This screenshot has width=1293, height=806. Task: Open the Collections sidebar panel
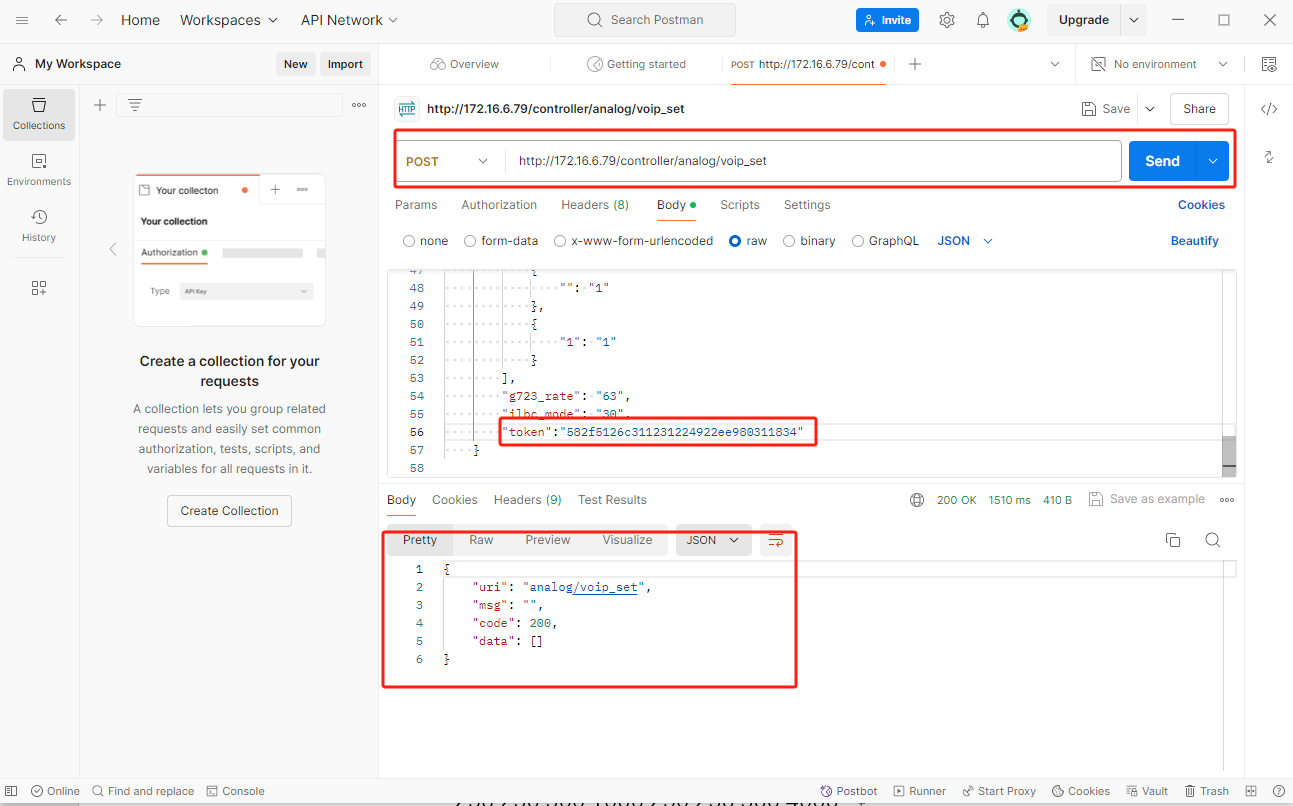pyautogui.click(x=39, y=114)
